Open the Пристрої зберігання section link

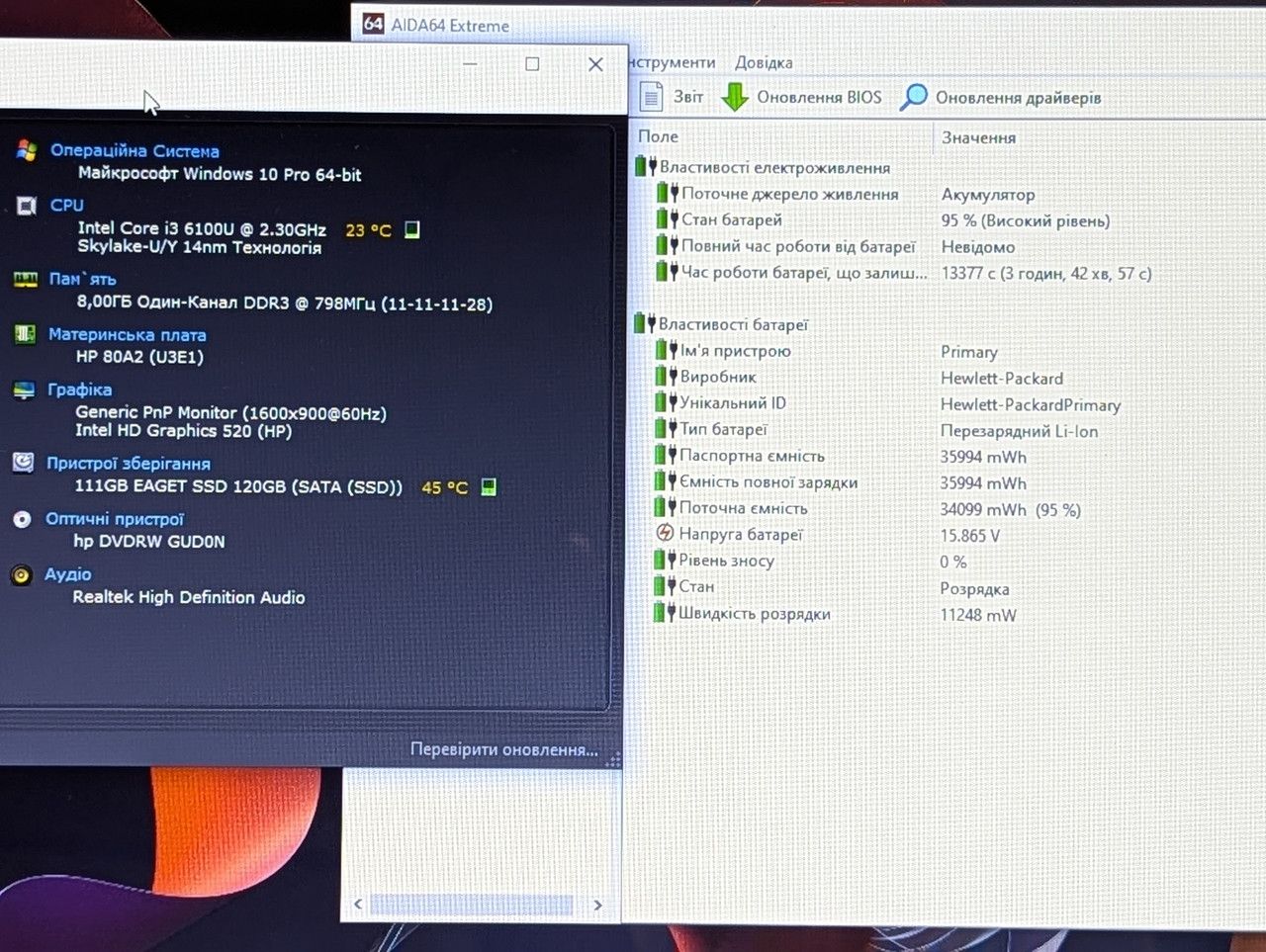(129, 463)
